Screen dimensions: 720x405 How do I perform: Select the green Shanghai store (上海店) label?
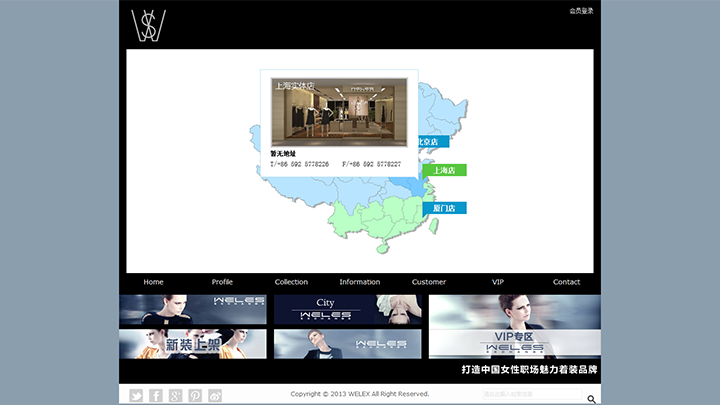(444, 171)
